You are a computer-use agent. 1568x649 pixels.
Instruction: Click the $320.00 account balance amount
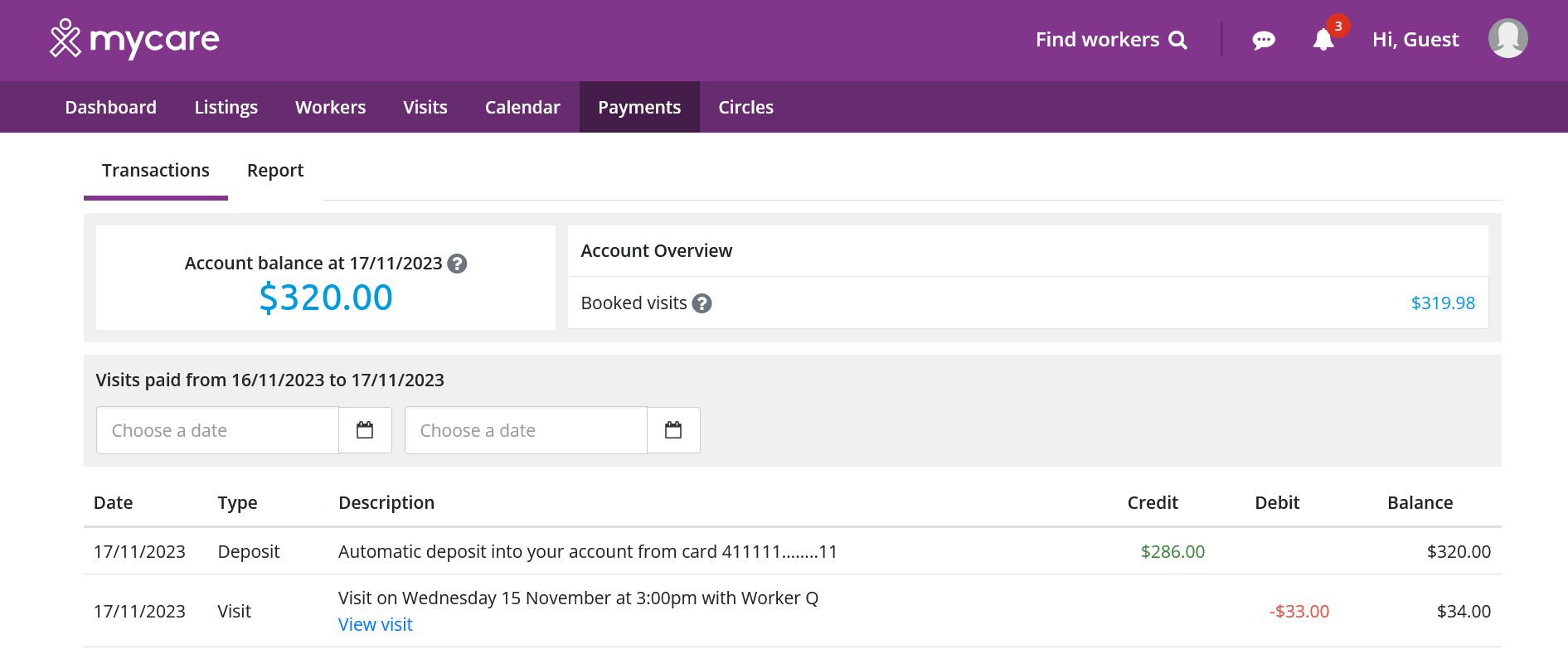pyautogui.click(x=326, y=298)
